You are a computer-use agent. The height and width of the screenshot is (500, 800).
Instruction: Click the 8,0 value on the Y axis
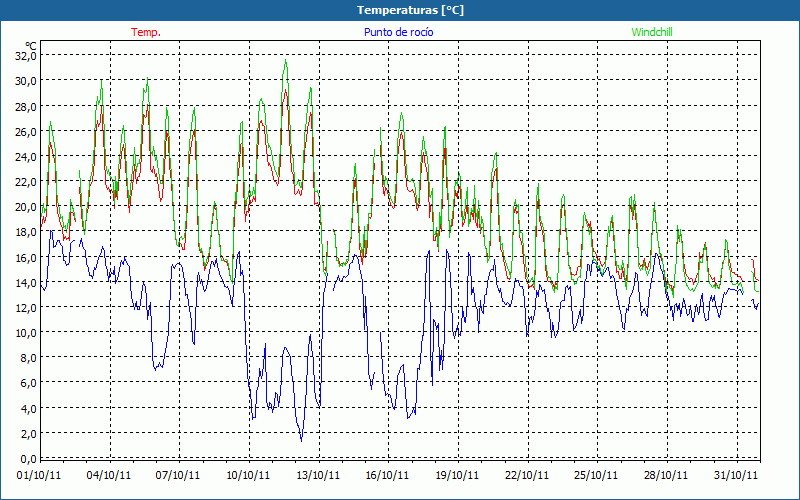(28, 358)
